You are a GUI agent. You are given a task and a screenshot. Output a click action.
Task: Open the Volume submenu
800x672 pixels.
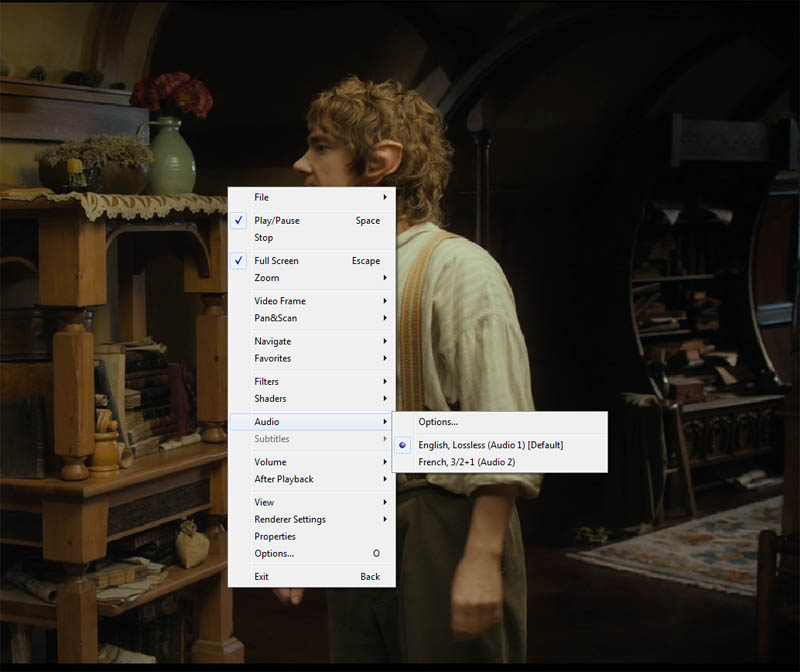click(312, 462)
